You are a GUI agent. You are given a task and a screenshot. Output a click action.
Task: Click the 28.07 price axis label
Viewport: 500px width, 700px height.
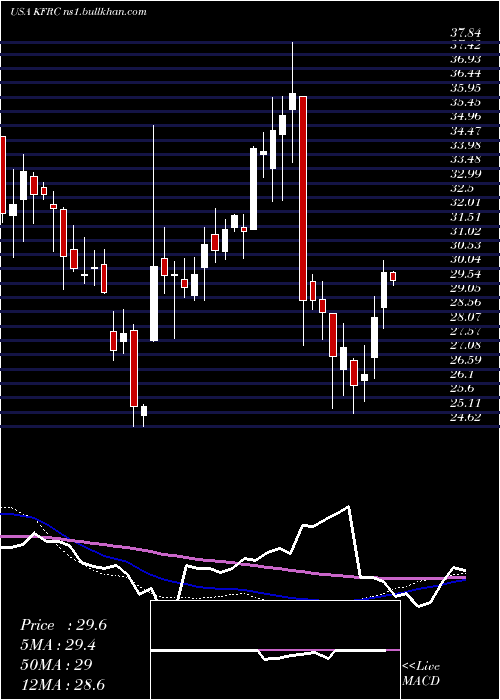pyautogui.click(x=465, y=317)
